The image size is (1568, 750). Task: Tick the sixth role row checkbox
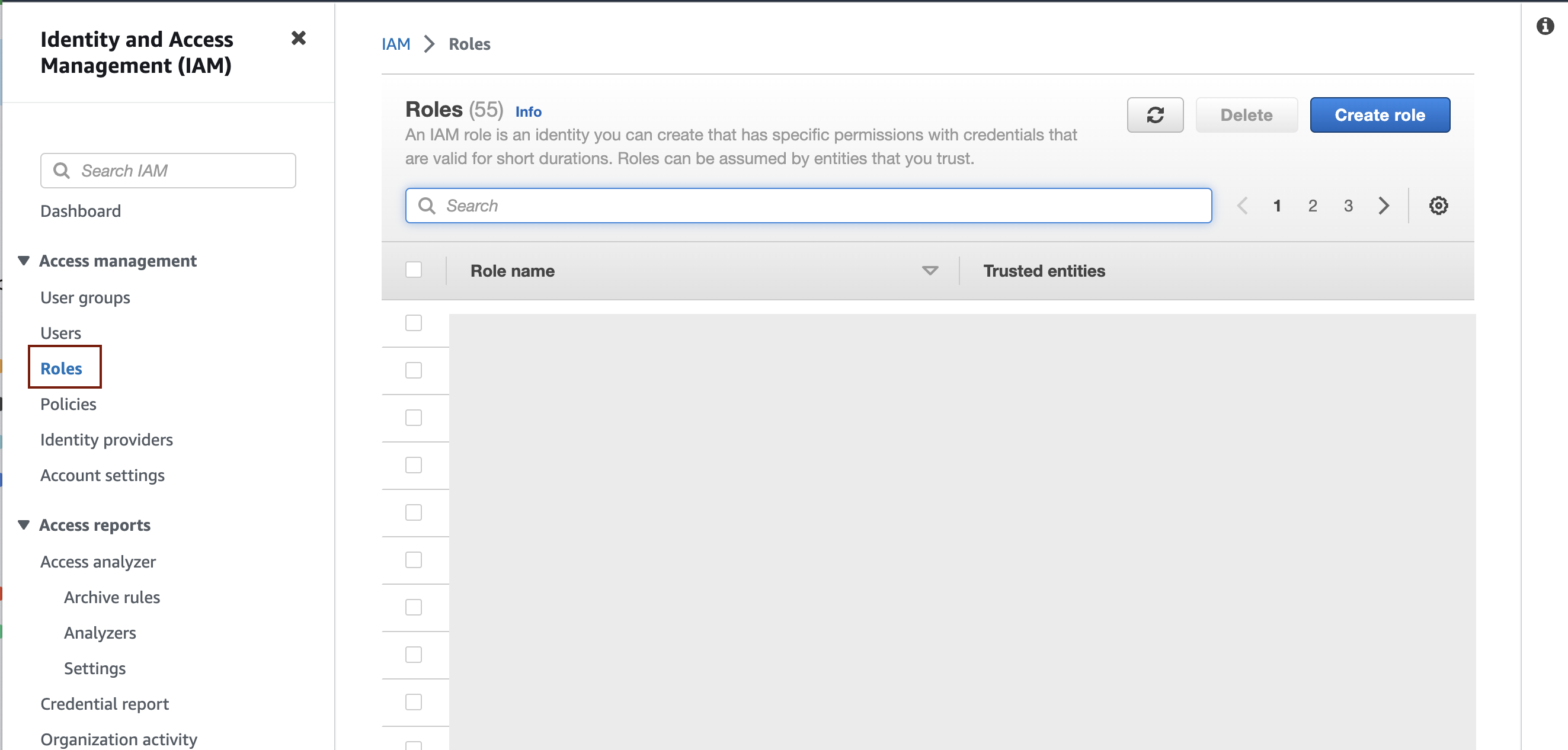click(x=413, y=560)
